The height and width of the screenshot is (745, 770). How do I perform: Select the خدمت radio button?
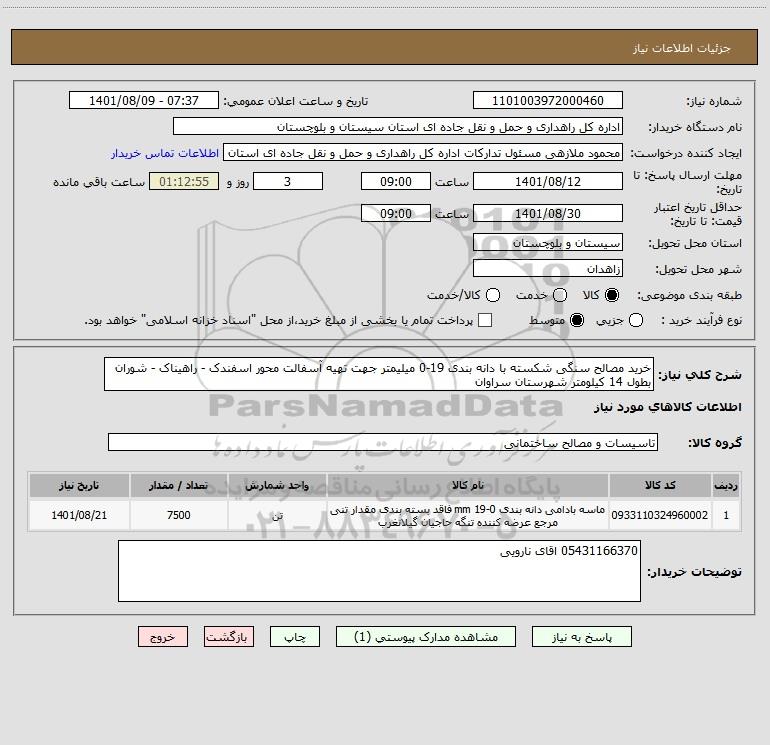560,295
